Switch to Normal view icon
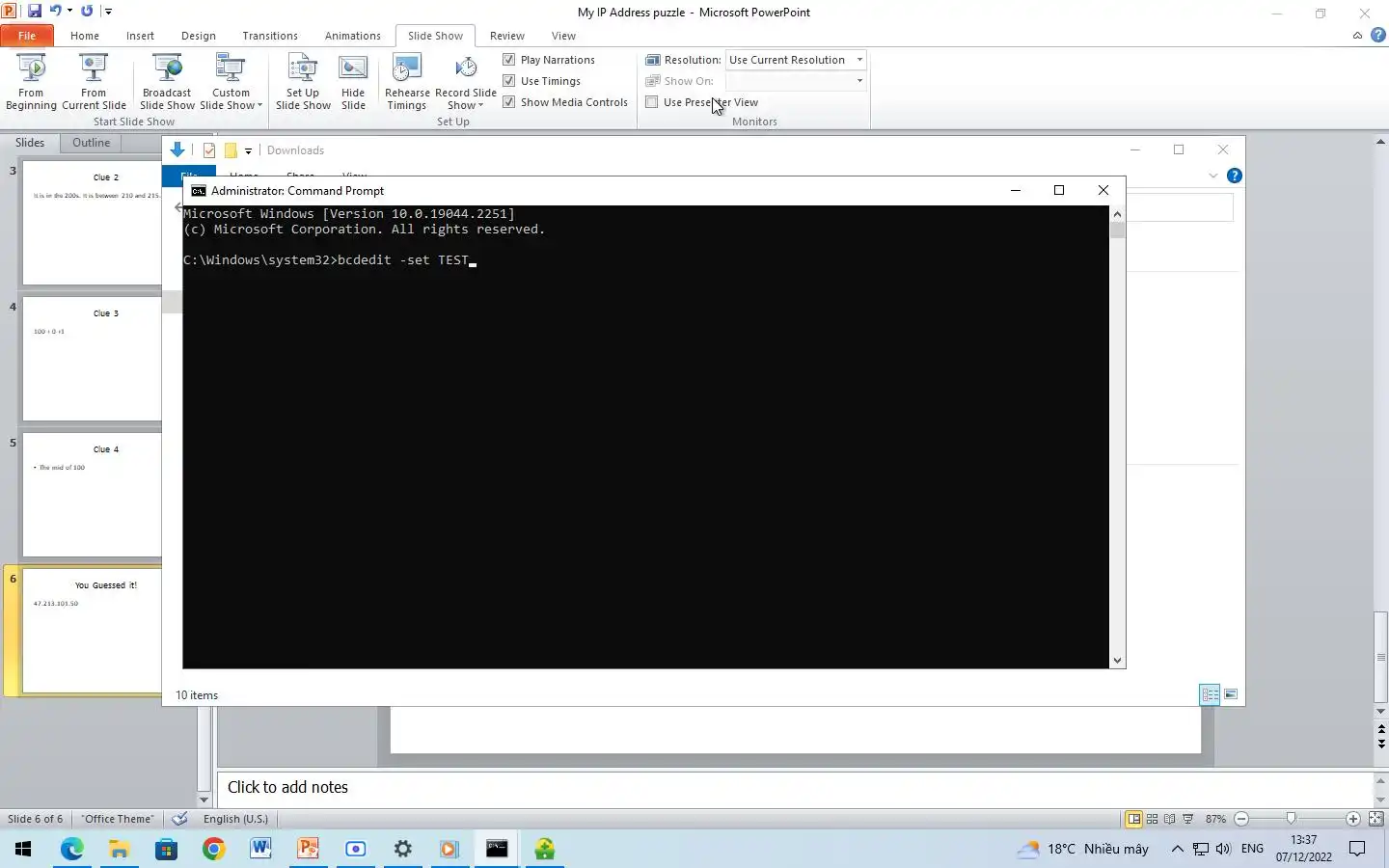This screenshot has height=868, width=1389. [1134, 819]
